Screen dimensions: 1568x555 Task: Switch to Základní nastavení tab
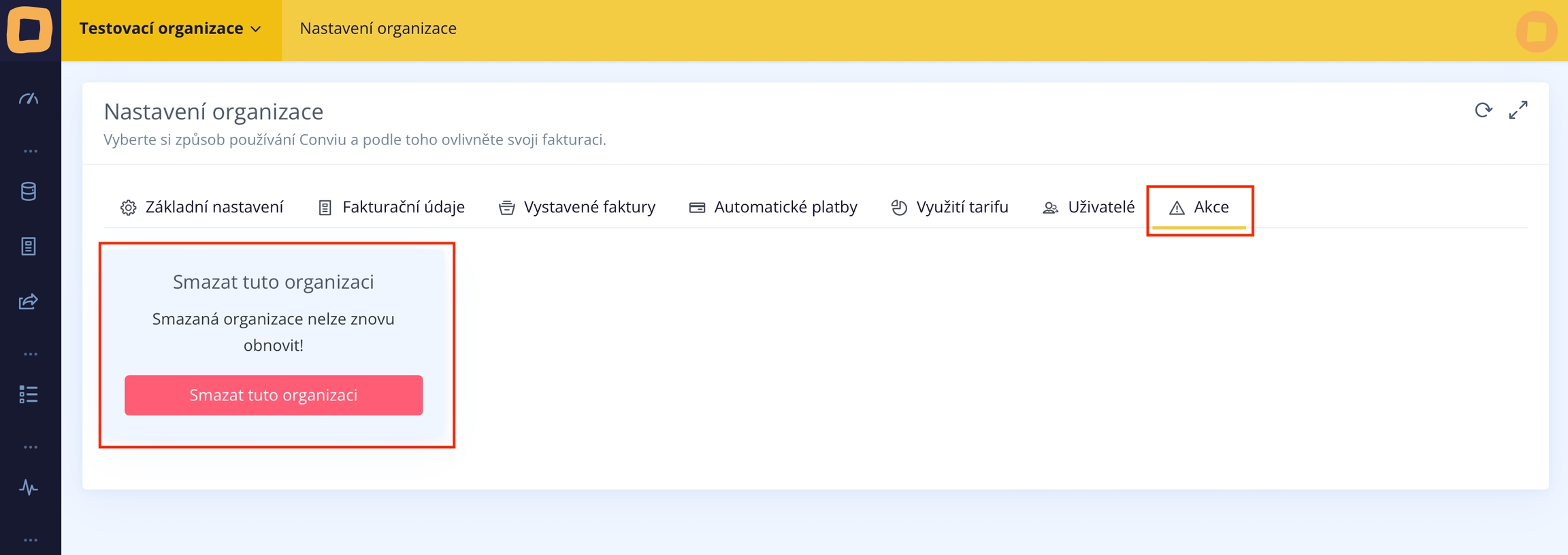click(202, 207)
